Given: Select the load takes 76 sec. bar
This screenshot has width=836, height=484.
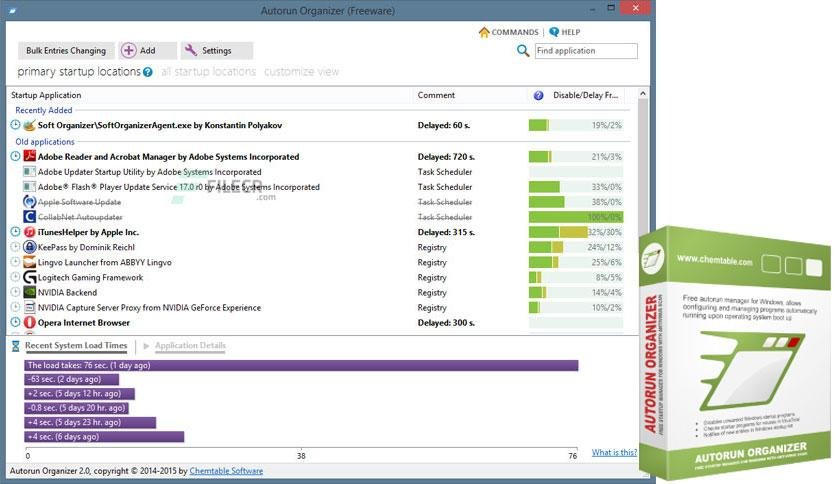Looking at the screenshot, I should pyautogui.click(x=301, y=365).
